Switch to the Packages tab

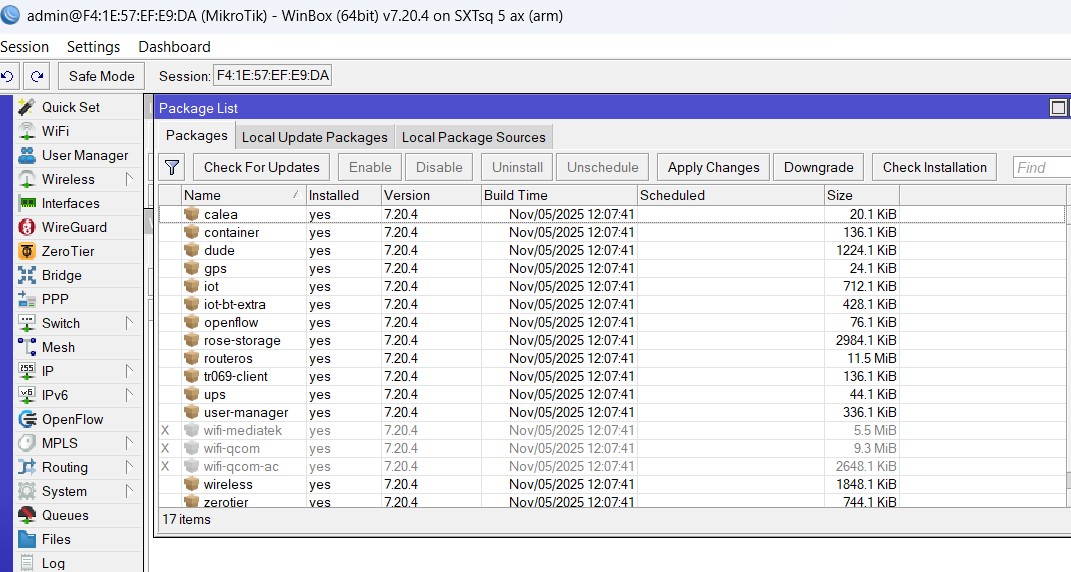(x=197, y=135)
